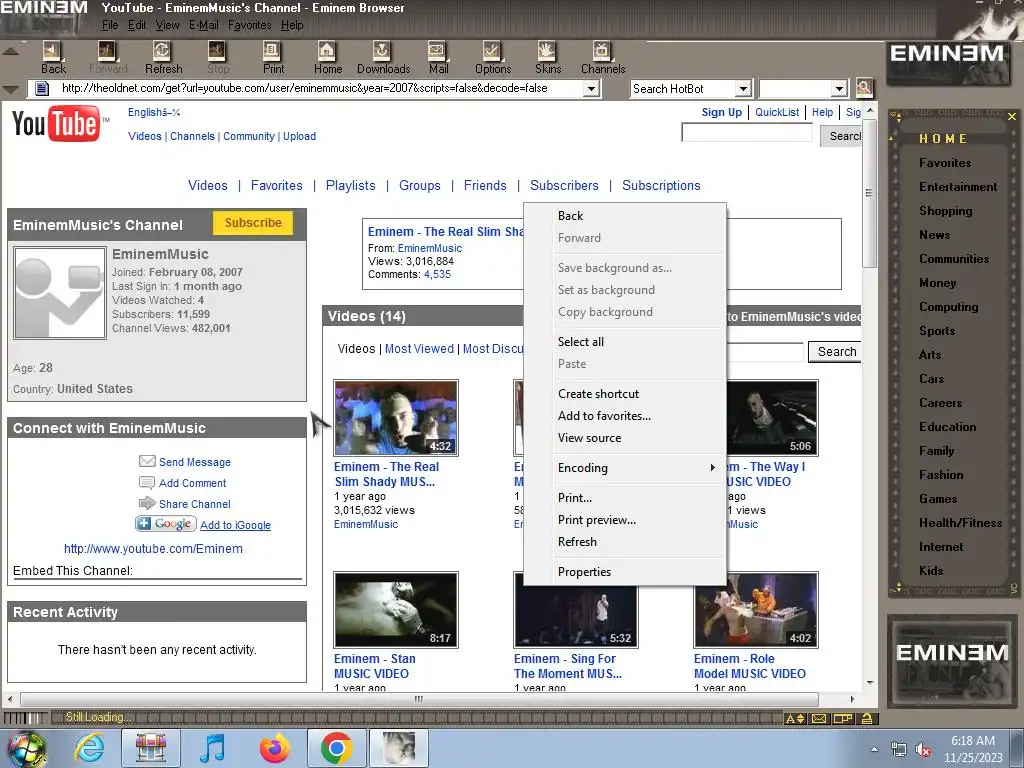This screenshot has width=1024, height=768.
Task: Click the Share Channel arrow icon
Action: 147,504
